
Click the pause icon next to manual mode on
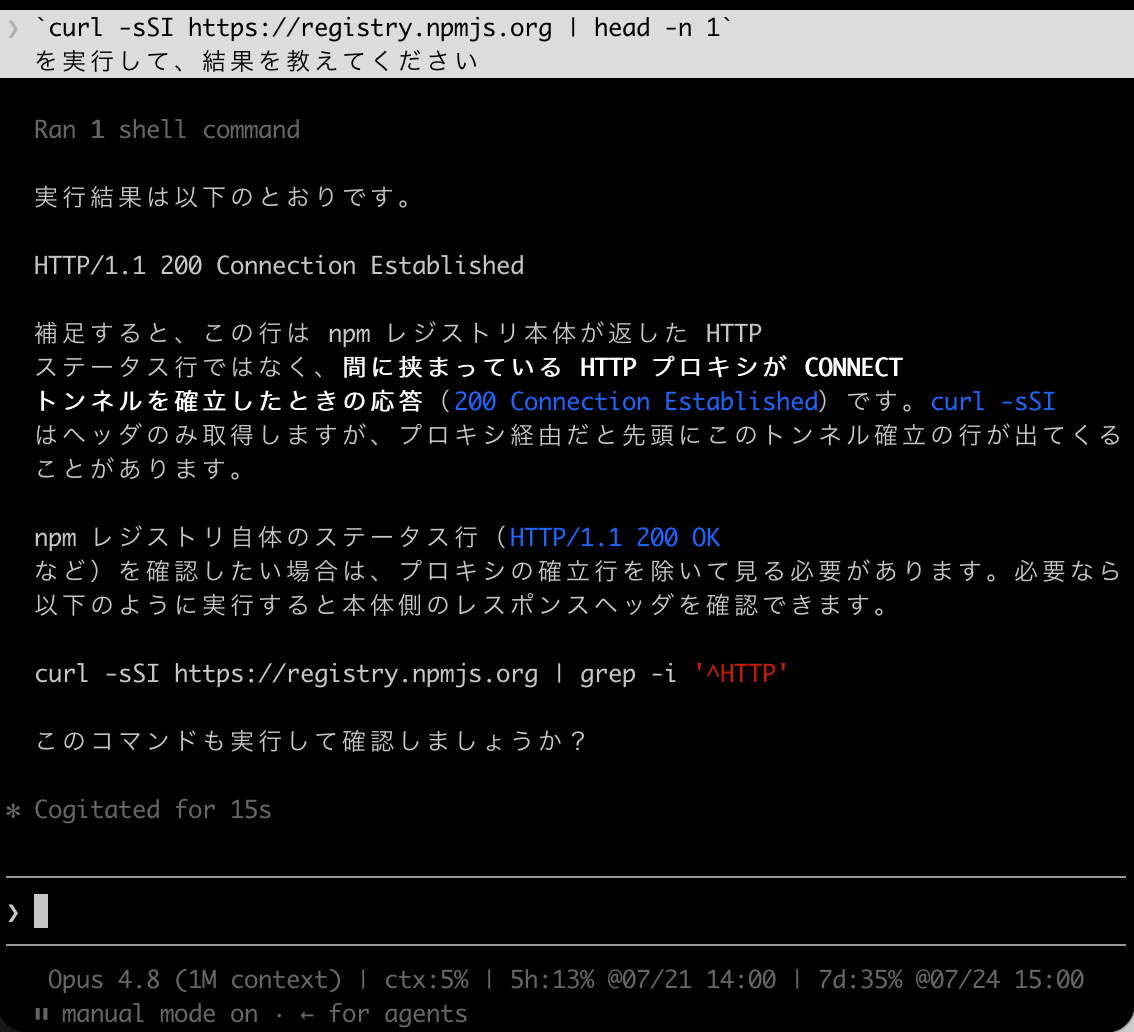click(x=41, y=1014)
